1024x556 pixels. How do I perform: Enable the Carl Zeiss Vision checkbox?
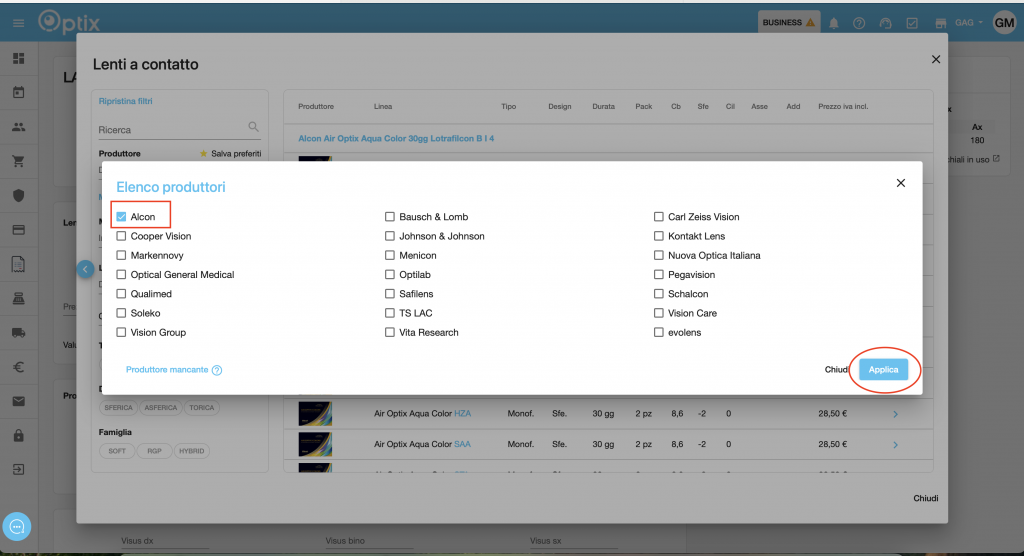[659, 217]
